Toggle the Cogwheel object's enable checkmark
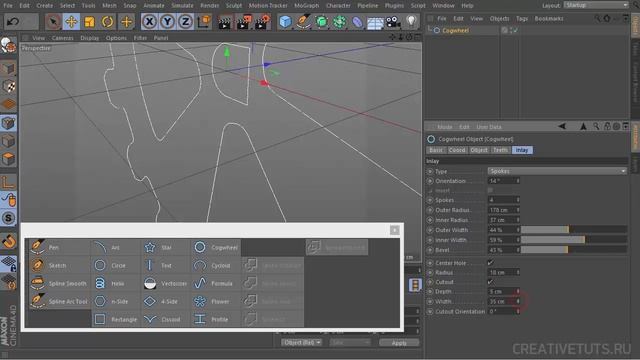640x360 pixels. tap(516, 30)
